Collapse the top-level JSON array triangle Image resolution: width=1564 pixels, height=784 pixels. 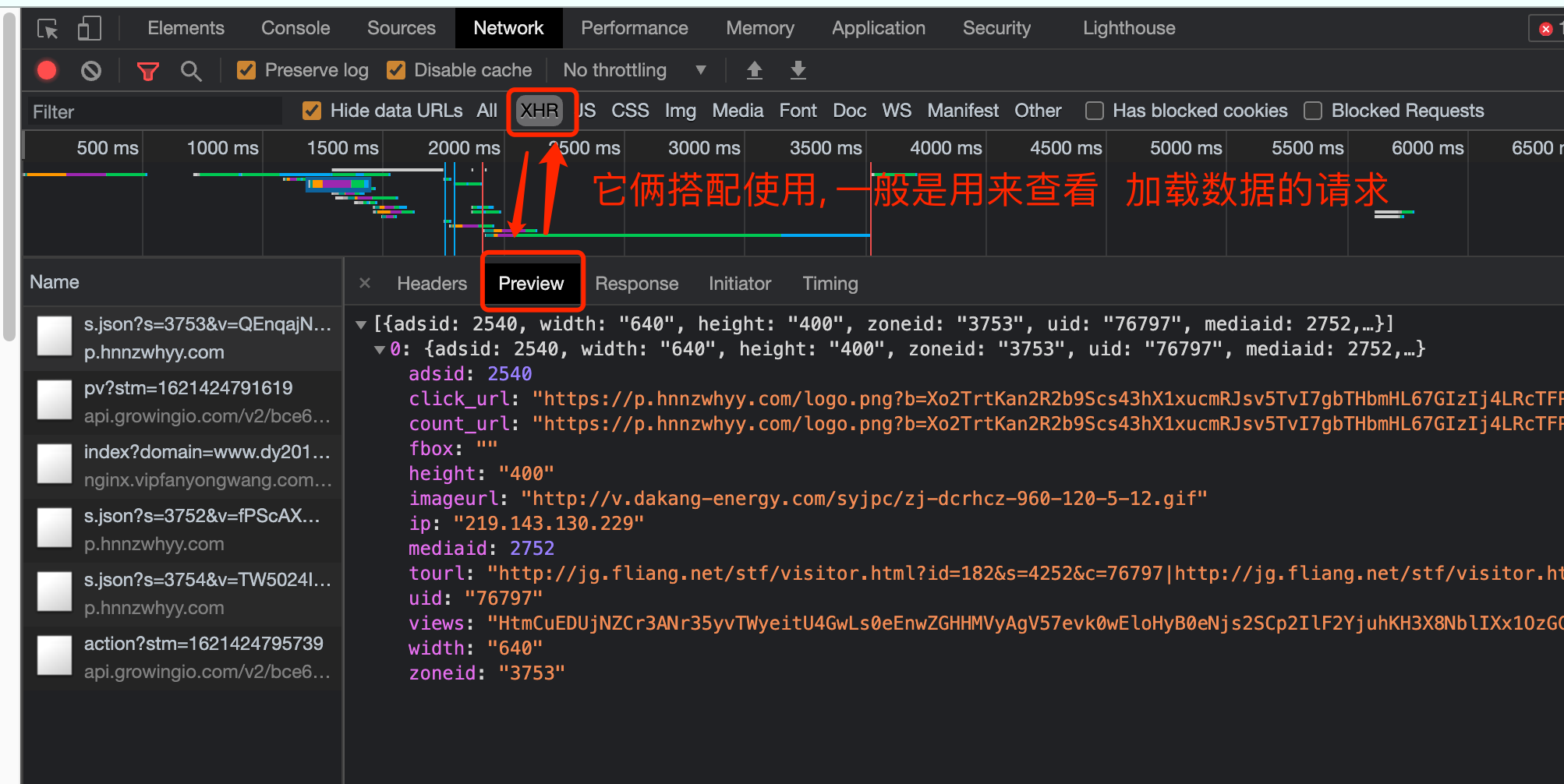(361, 325)
